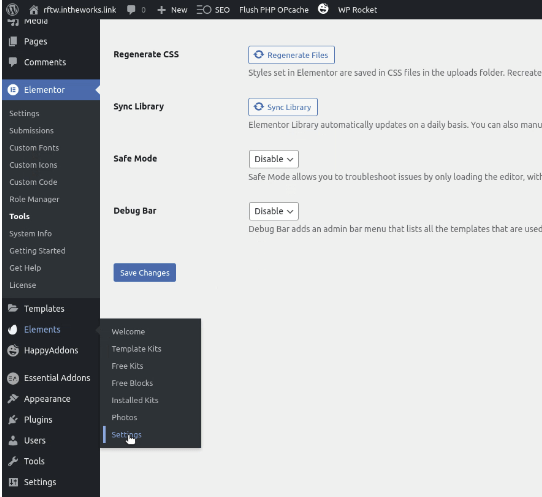Click the Plugins plug icon

[13, 420]
